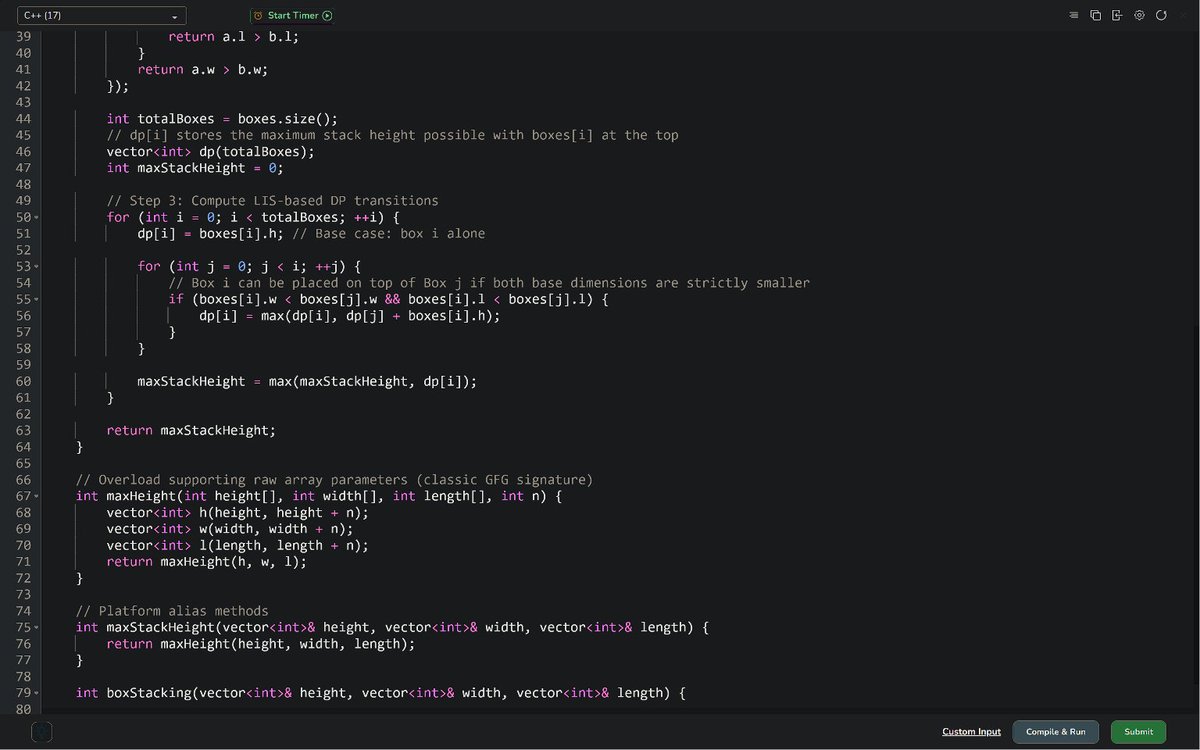Screen dimensions: 1200x750
Task: Reset code with the circular arrow icon
Action: pos(1161,16)
